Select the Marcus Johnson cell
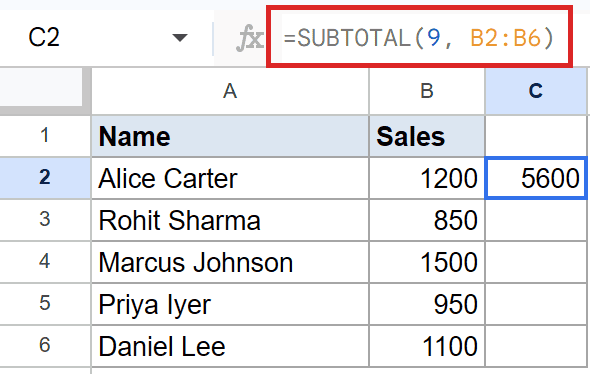 (230, 263)
